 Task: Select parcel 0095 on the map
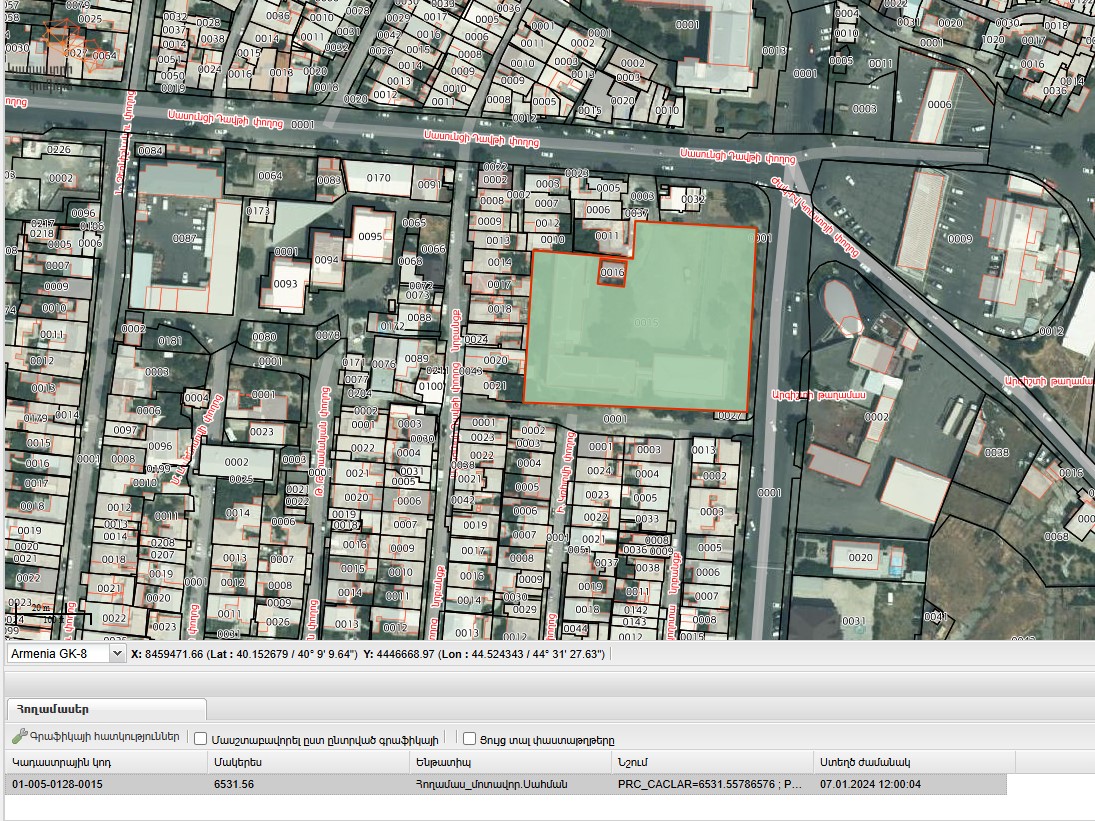pyautogui.click(x=370, y=236)
